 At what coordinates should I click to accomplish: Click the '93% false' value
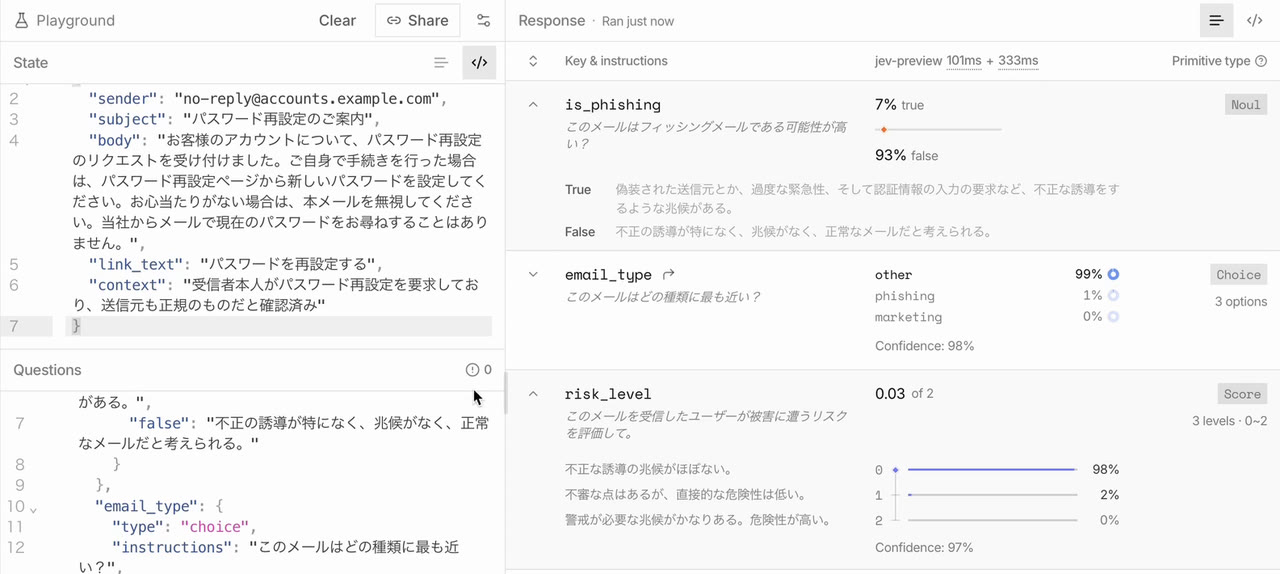[x=908, y=155]
